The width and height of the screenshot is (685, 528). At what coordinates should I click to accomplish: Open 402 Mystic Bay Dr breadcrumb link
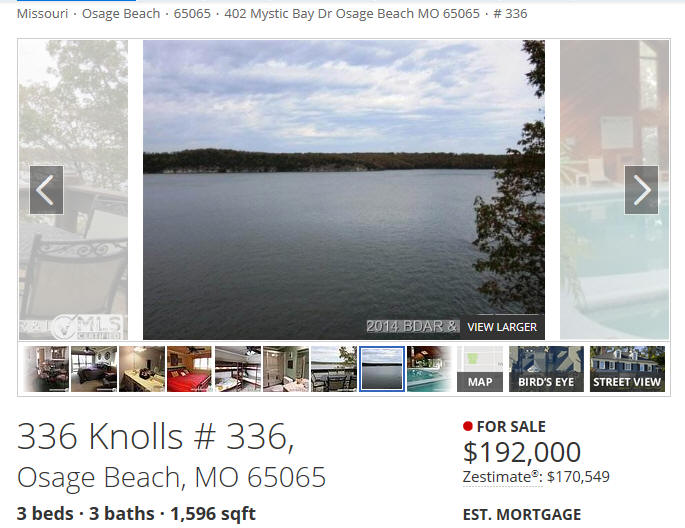click(352, 14)
